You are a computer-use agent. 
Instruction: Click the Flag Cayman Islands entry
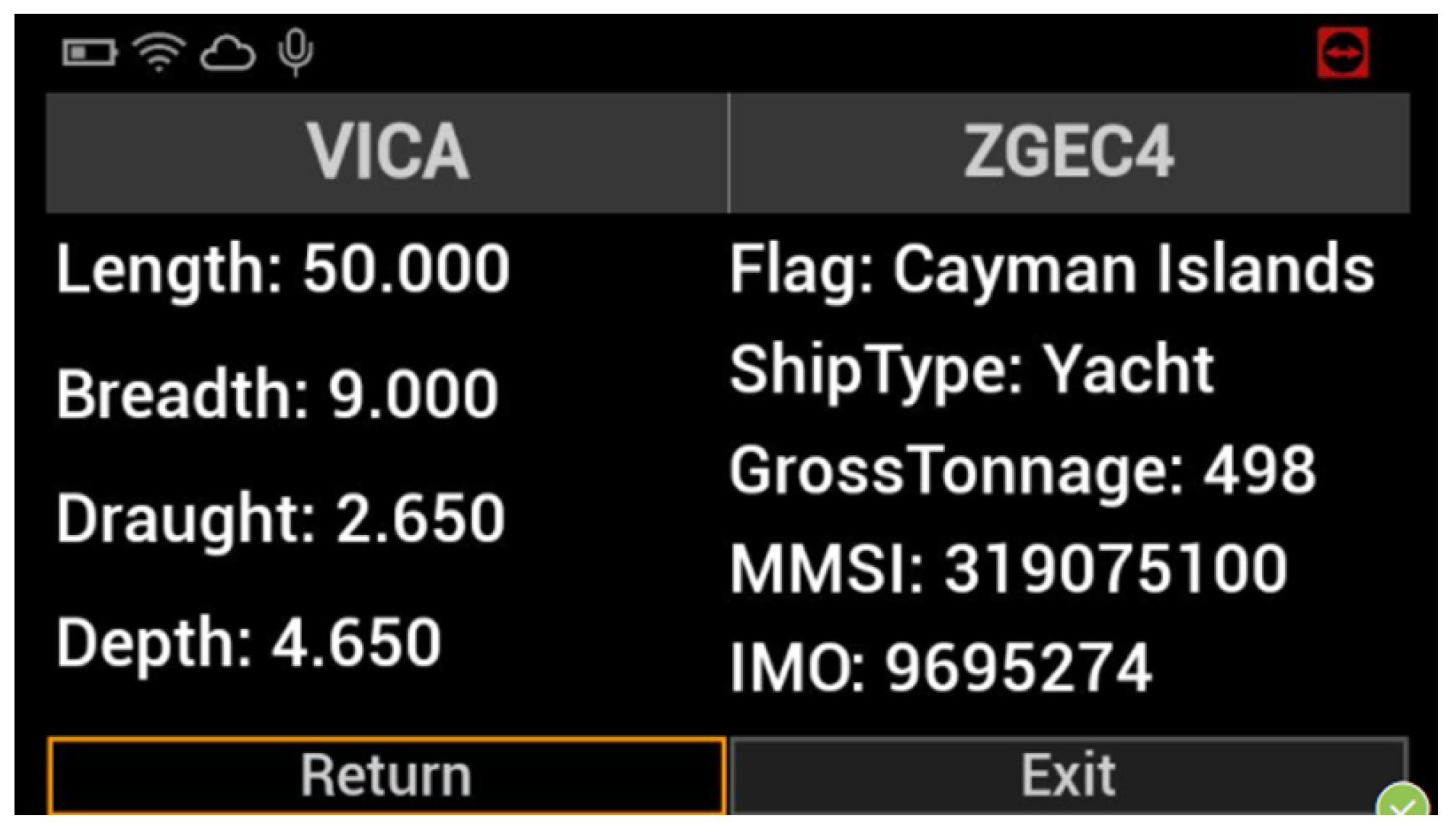(1051, 269)
